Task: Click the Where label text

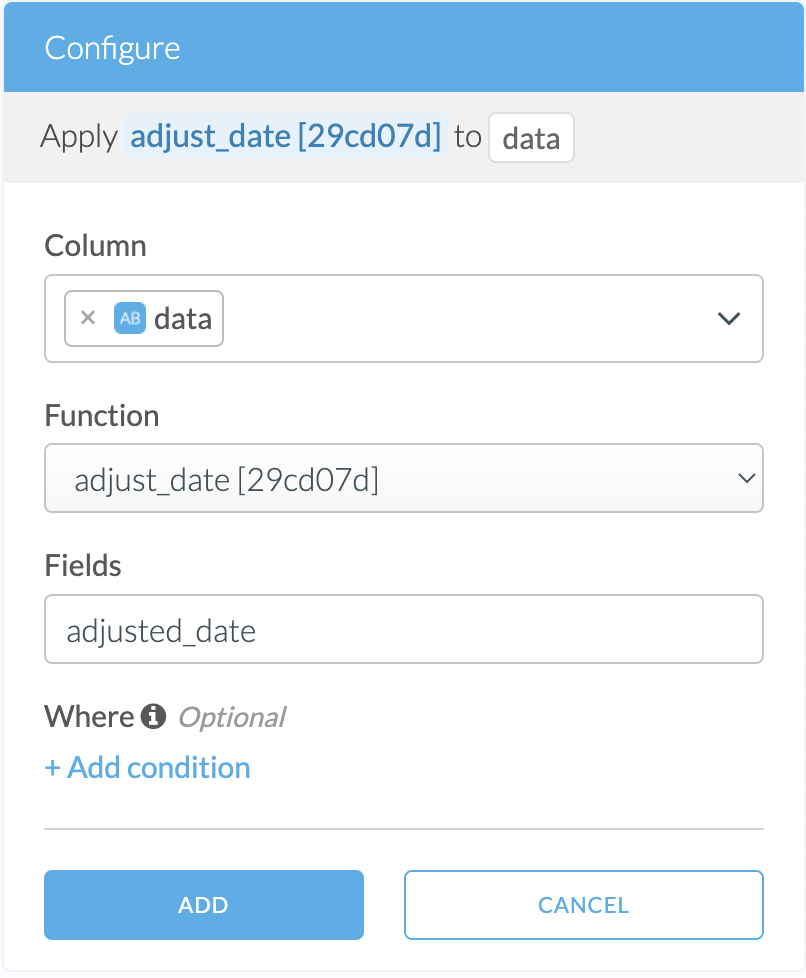Action: [89, 716]
